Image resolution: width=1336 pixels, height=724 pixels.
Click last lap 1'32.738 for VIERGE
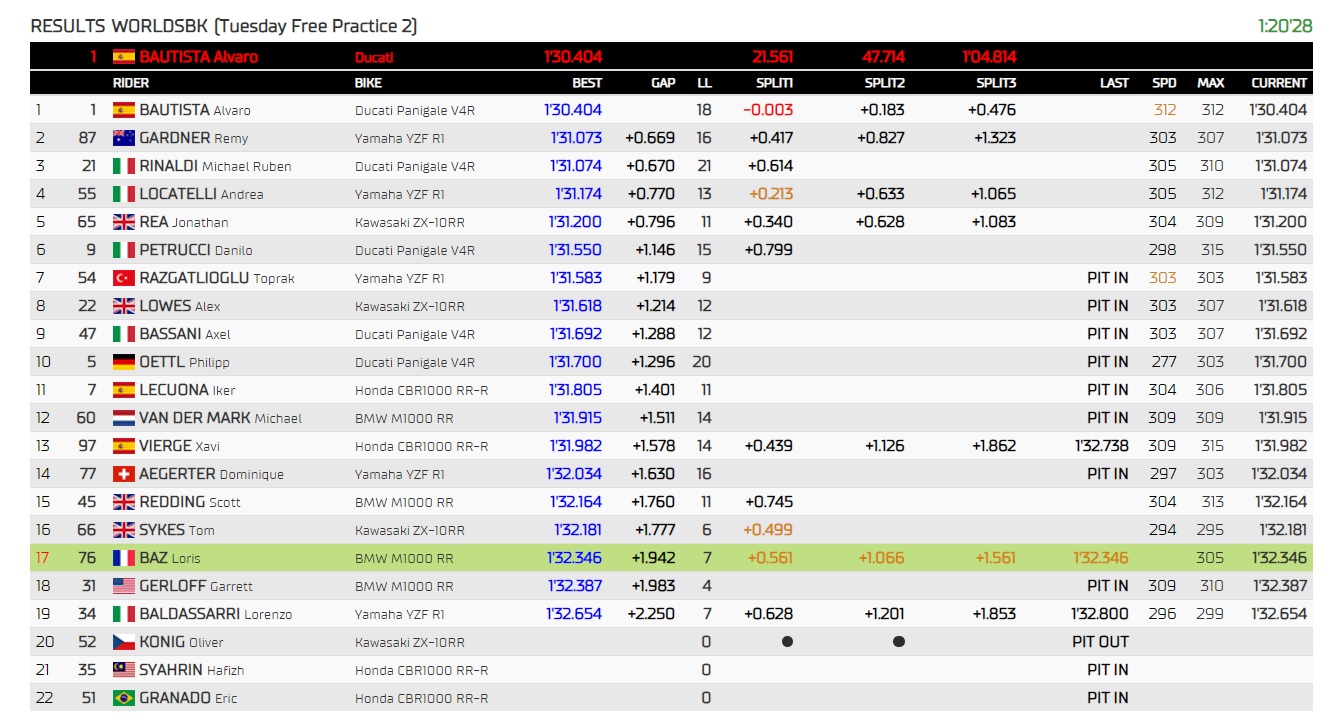click(1102, 446)
